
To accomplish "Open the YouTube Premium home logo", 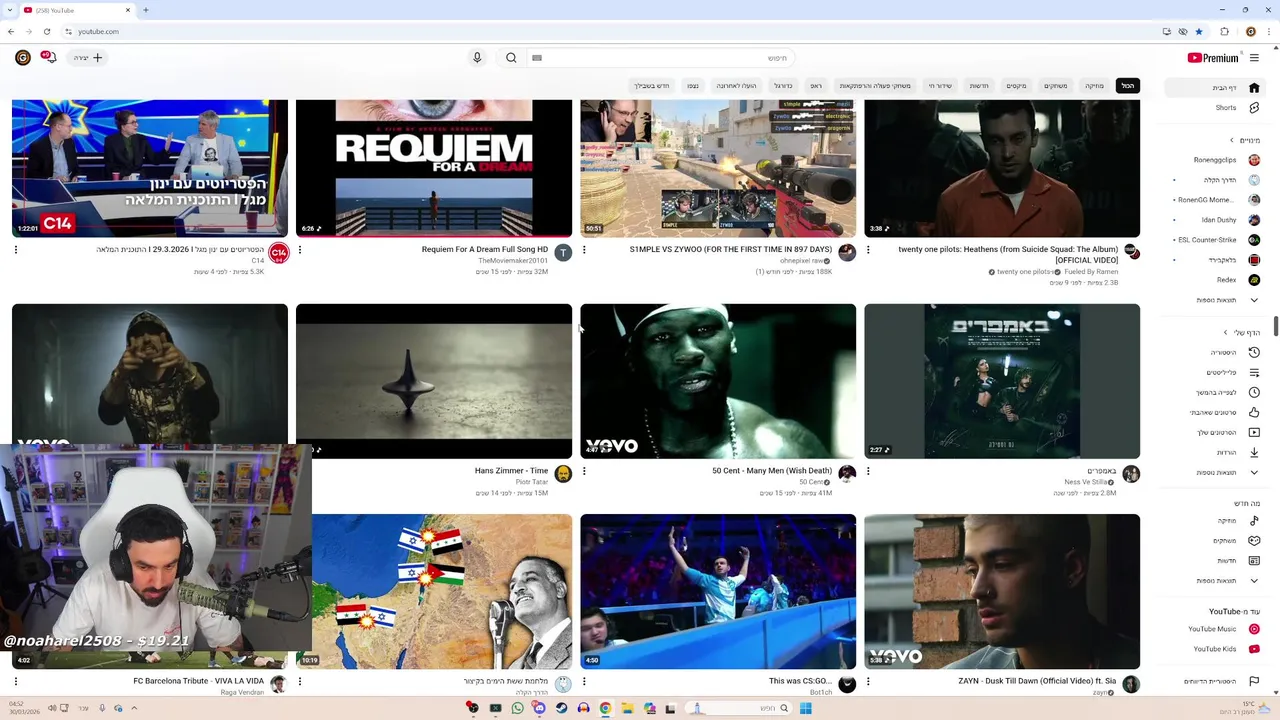I will pos(1212,58).
